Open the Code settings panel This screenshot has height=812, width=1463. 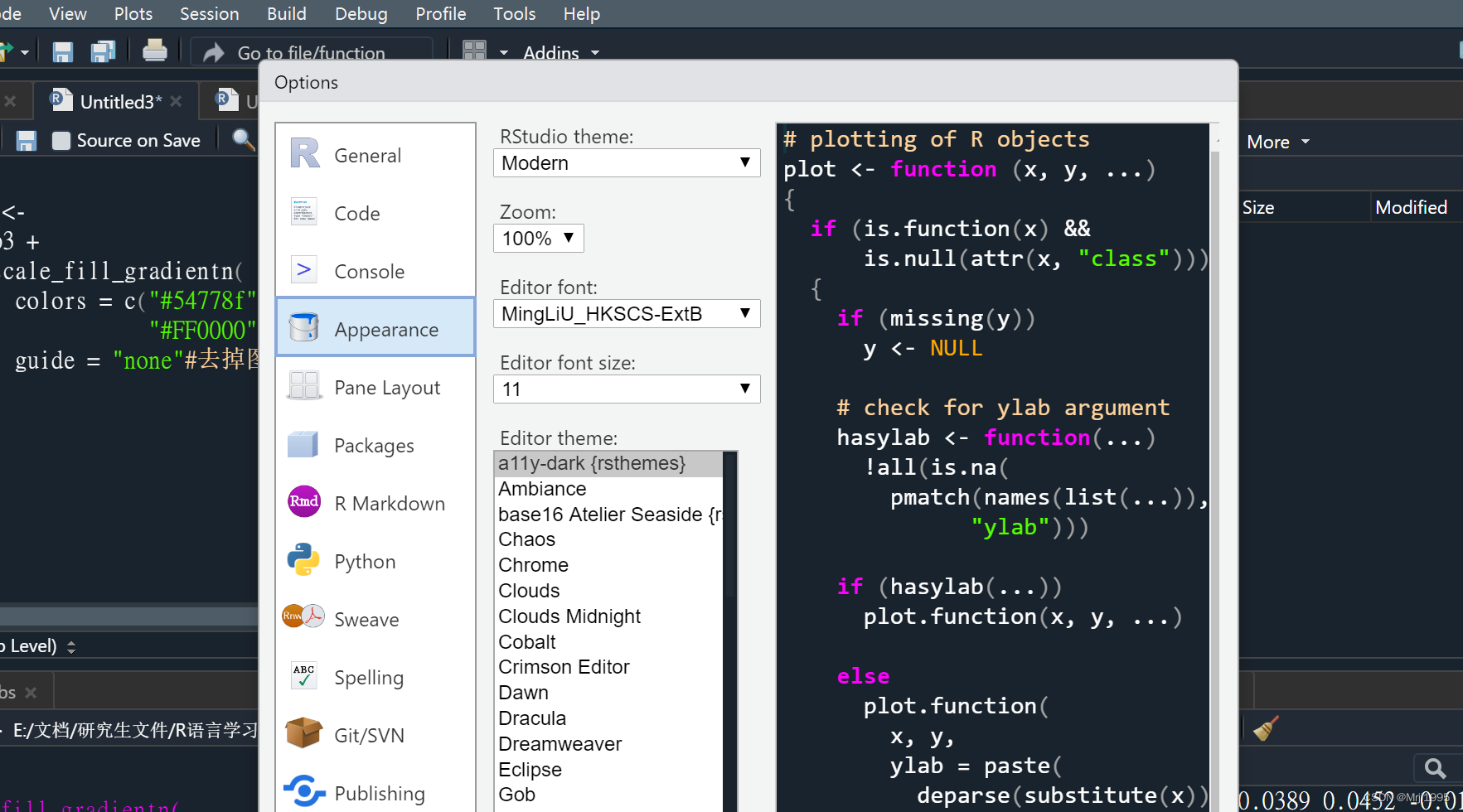356,213
